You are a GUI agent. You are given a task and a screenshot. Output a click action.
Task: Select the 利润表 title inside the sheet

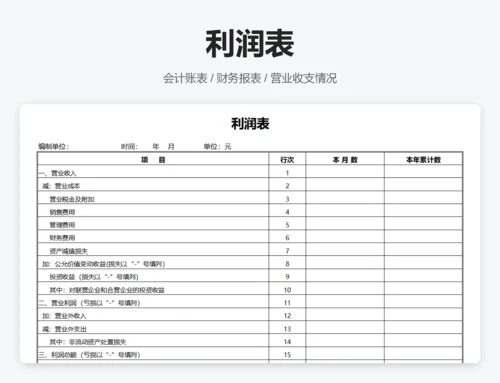click(250, 124)
